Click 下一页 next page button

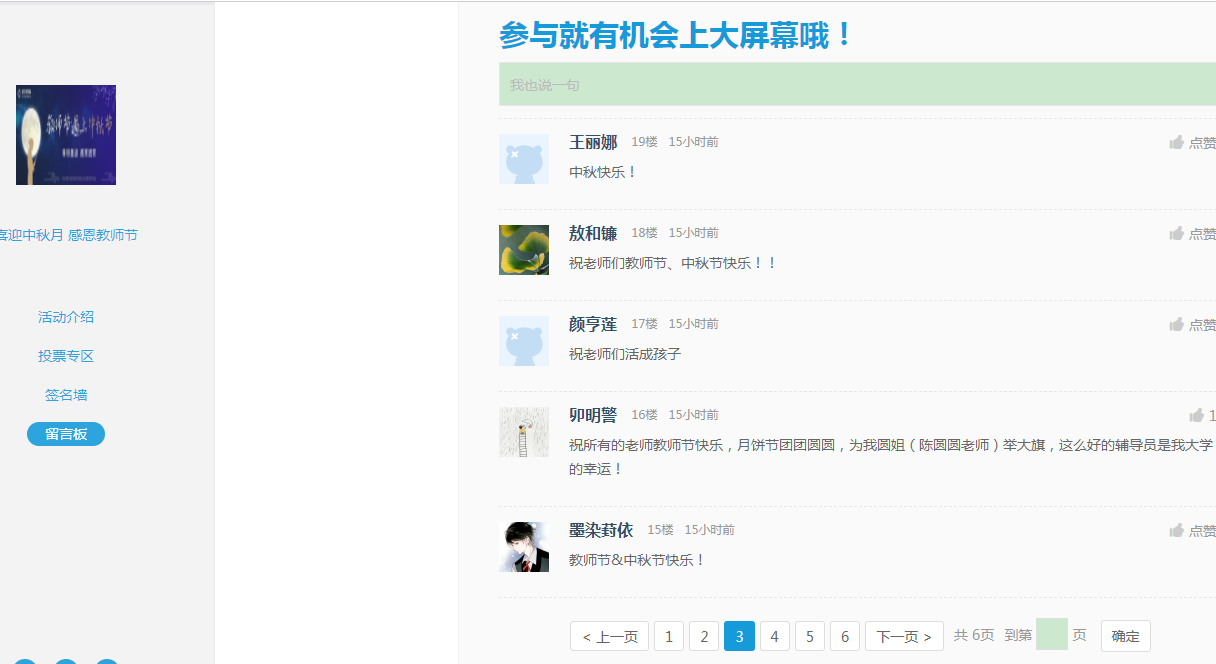click(x=904, y=637)
